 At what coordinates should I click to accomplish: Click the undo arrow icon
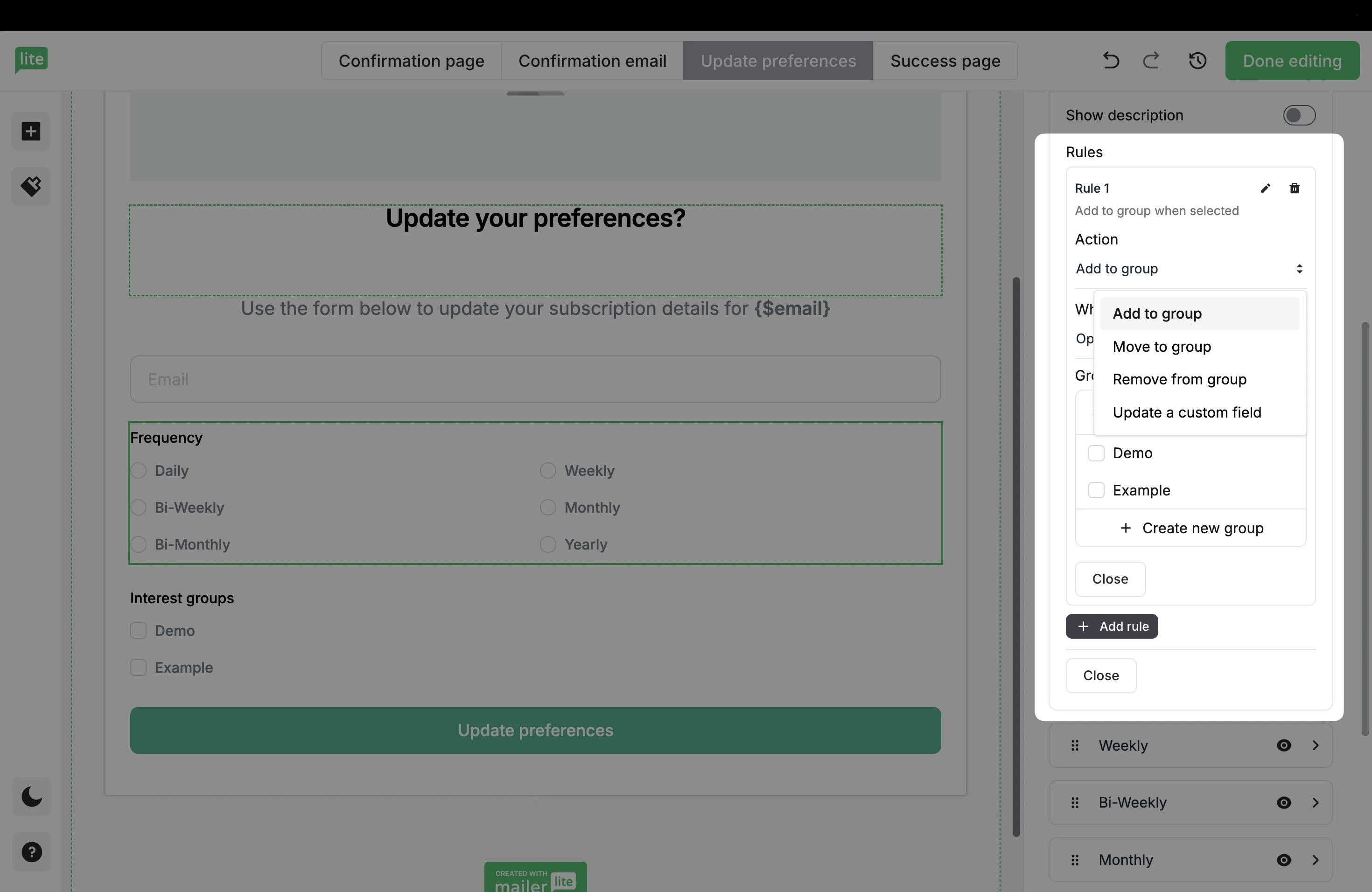tap(1111, 61)
